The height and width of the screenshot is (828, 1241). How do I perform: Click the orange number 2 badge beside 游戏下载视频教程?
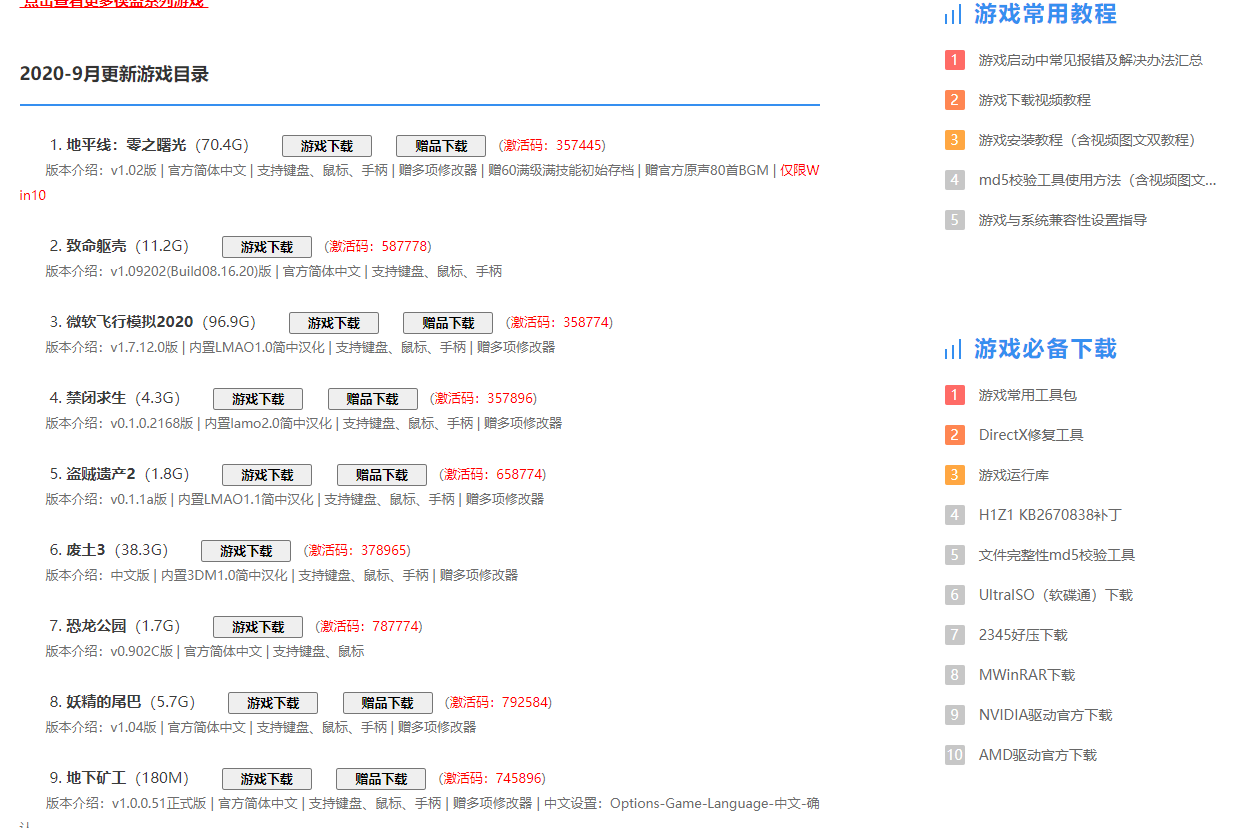click(x=954, y=100)
